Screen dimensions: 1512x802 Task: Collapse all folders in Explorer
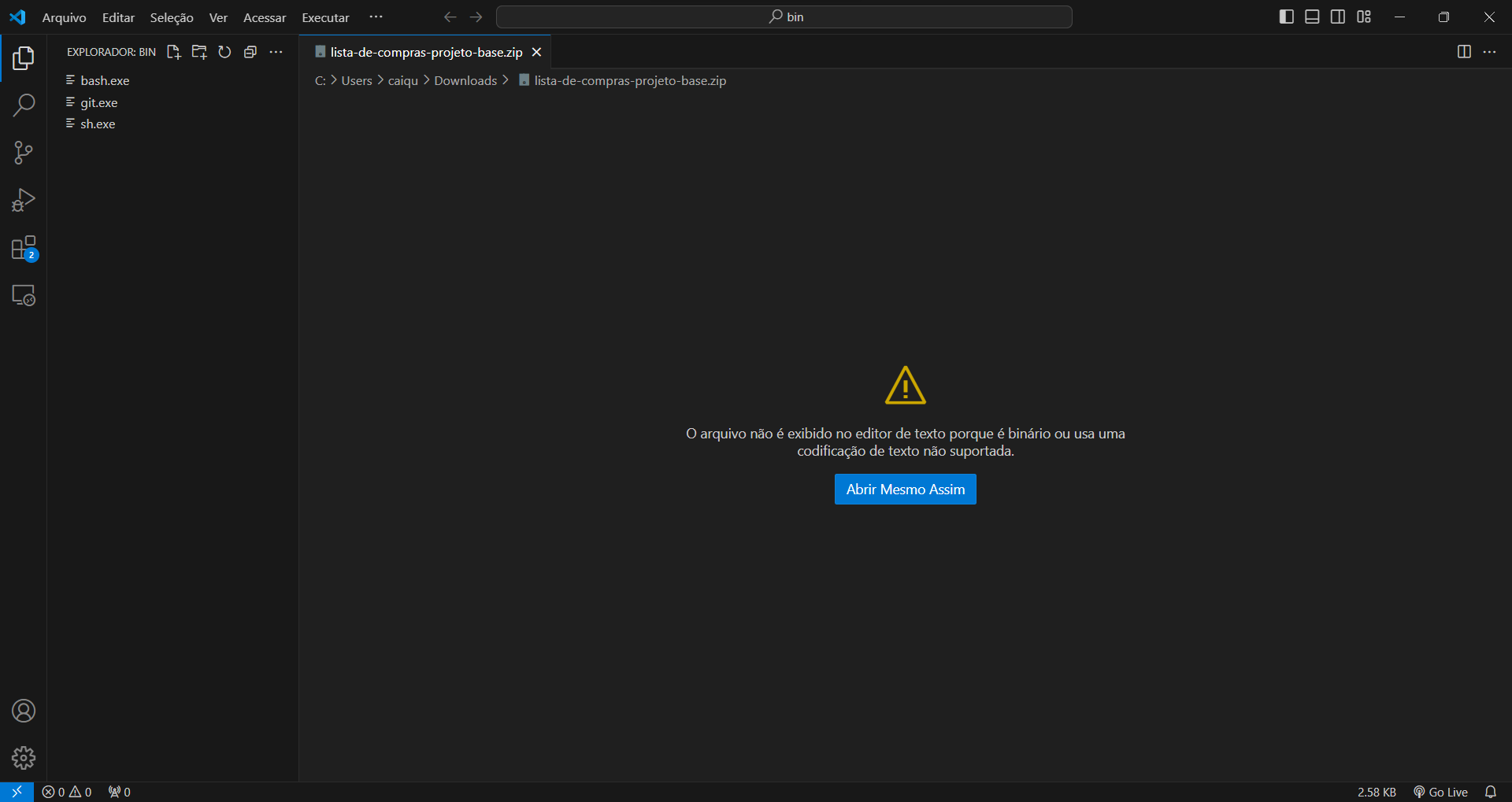250,52
